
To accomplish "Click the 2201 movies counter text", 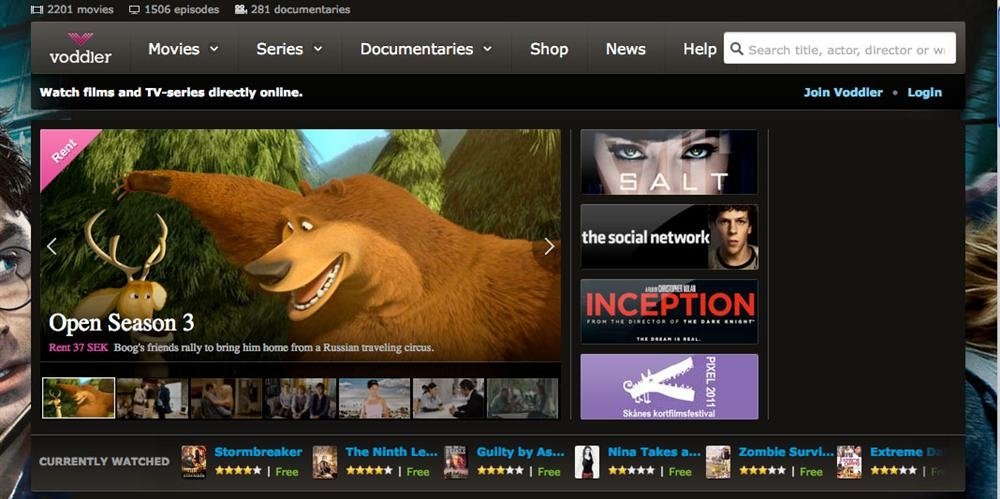I will point(80,10).
